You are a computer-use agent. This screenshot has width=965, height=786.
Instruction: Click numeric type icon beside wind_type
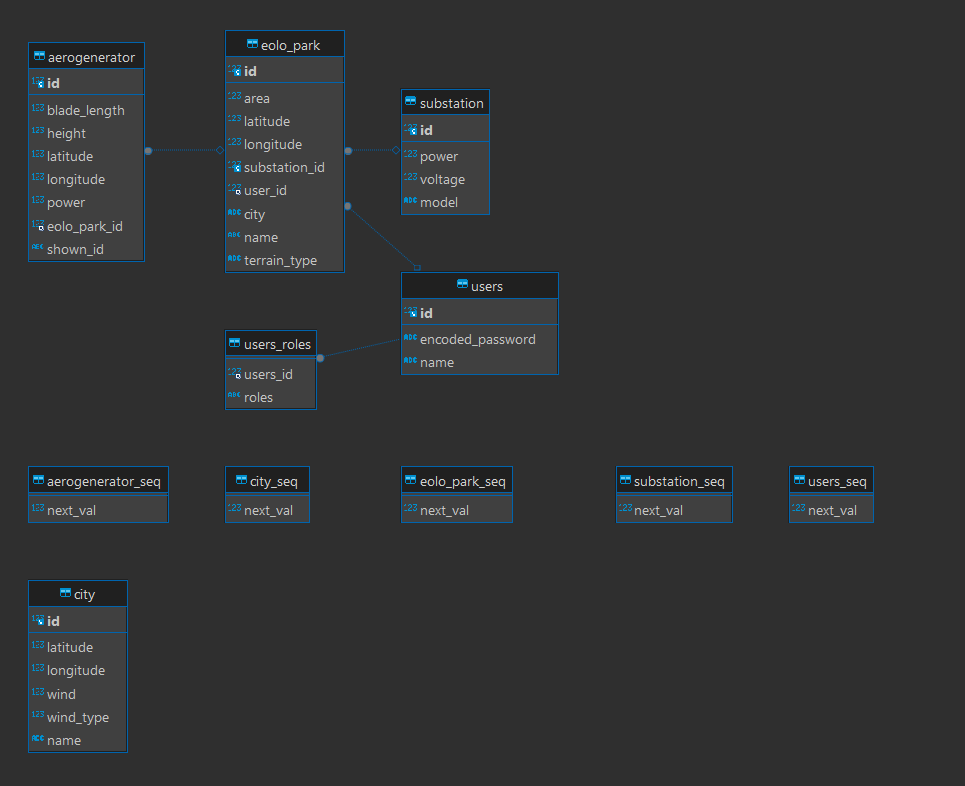click(38, 715)
